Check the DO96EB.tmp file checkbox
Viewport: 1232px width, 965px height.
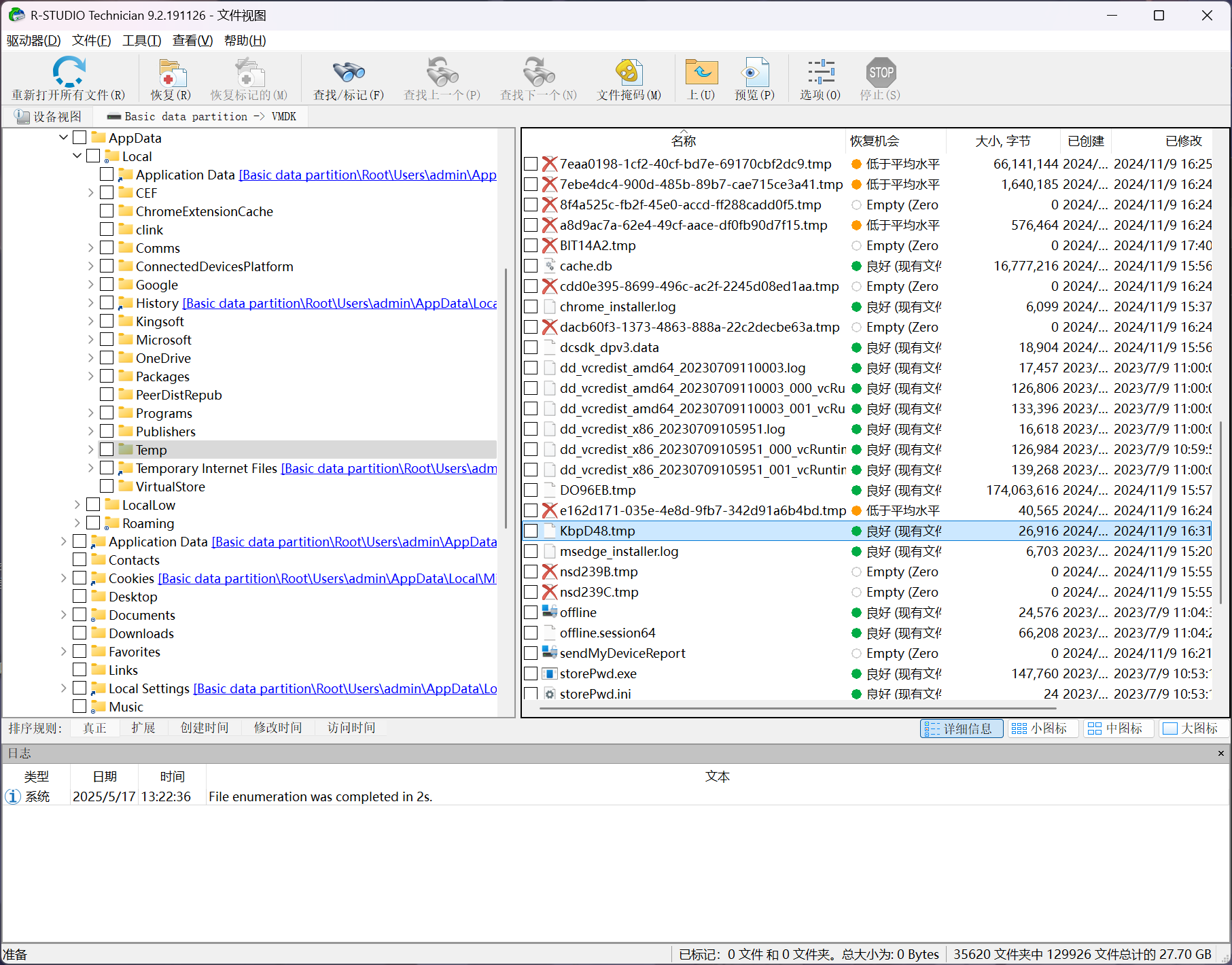click(x=531, y=490)
